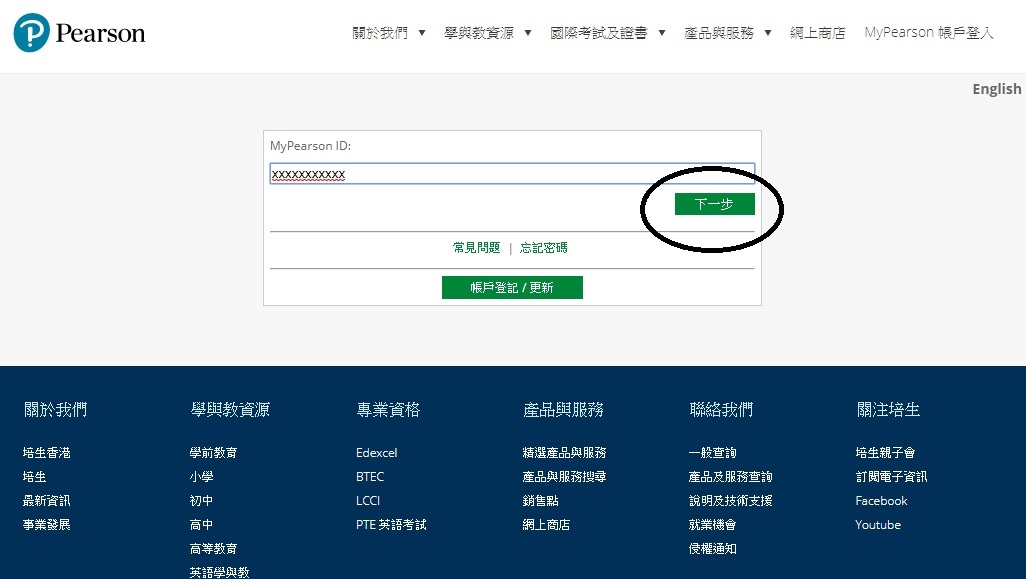Click the green 下一步 button
The height and width of the screenshot is (579, 1026).
click(x=715, y=204)
